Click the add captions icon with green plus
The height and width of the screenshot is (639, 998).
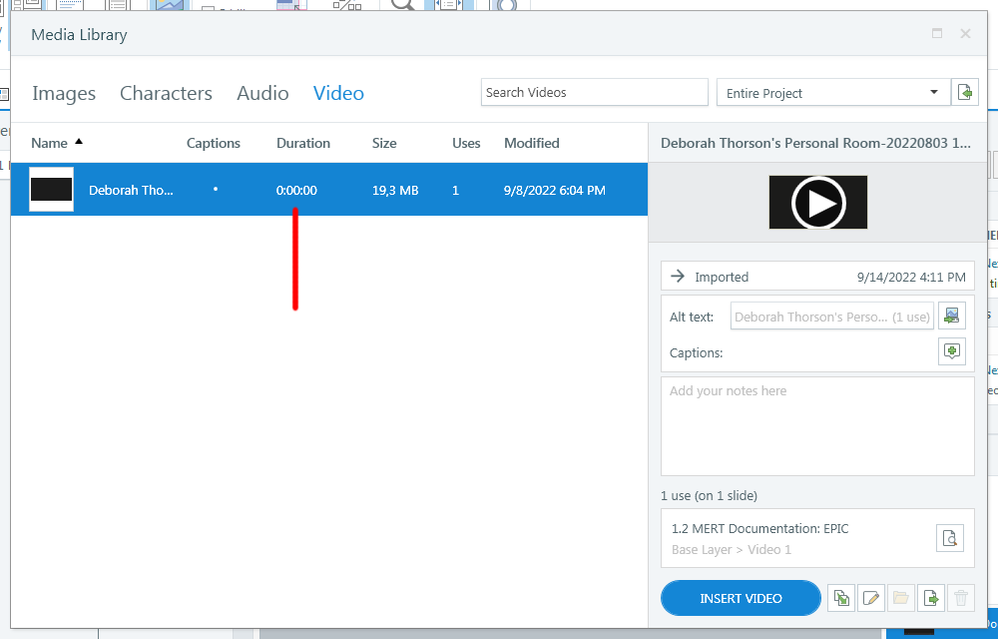point(952,351)
